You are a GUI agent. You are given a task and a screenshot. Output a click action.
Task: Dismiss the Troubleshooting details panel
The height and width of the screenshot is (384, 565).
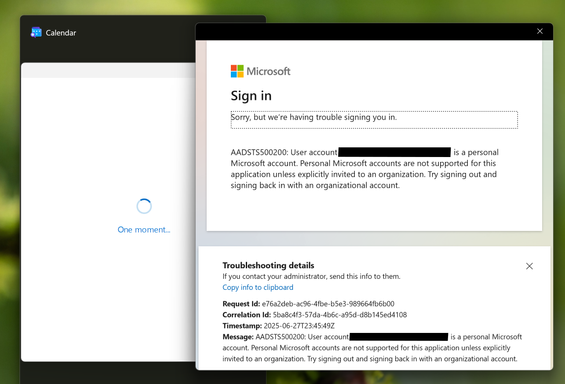coord(529,266)
